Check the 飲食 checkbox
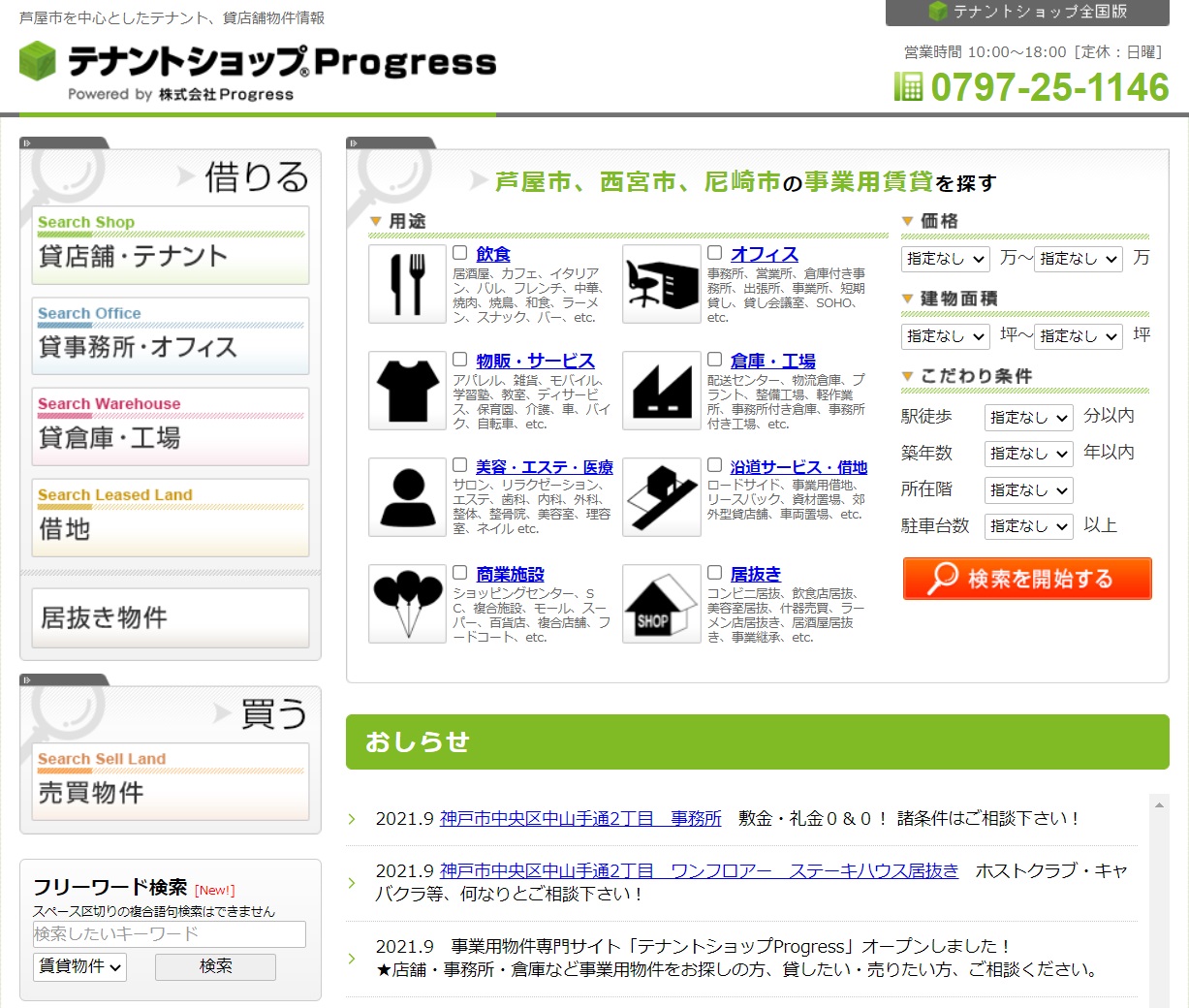Screen dimensions: 1189x1008 coord(460,253)
